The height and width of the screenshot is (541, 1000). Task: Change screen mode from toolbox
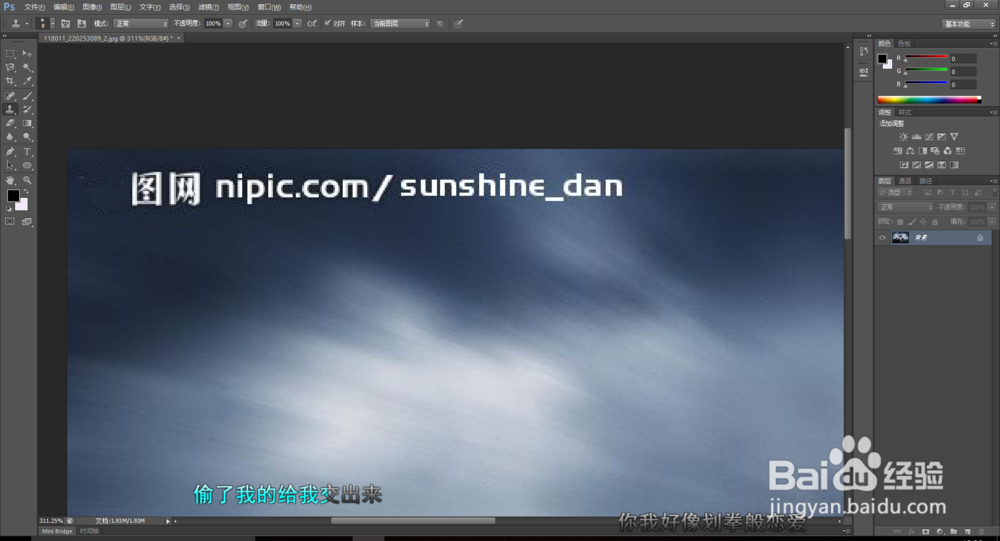click(27, 221)
